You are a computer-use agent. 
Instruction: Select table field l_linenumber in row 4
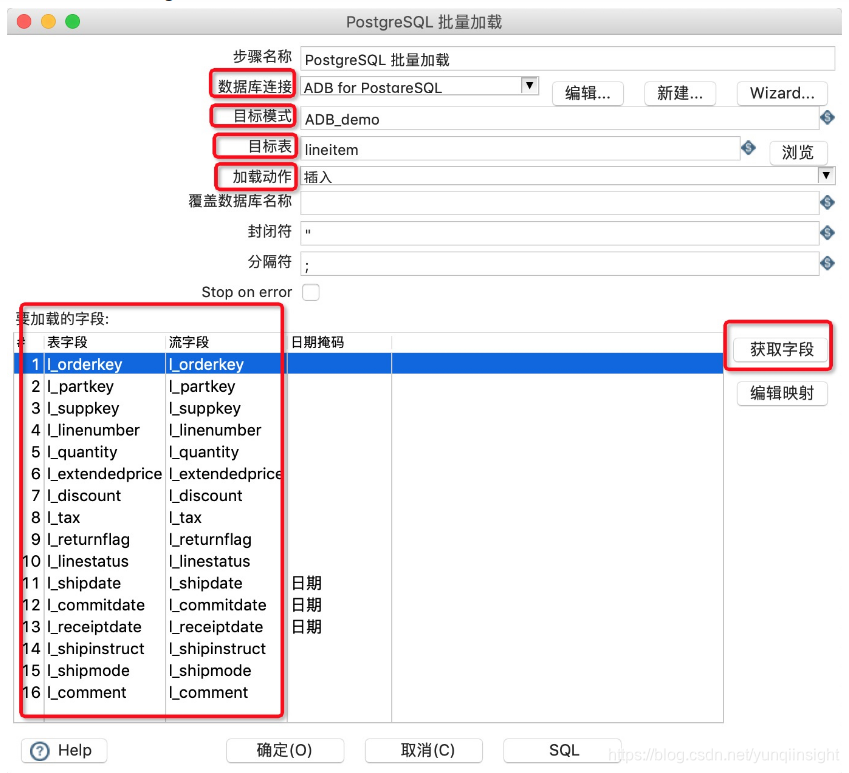click(94, 430)
